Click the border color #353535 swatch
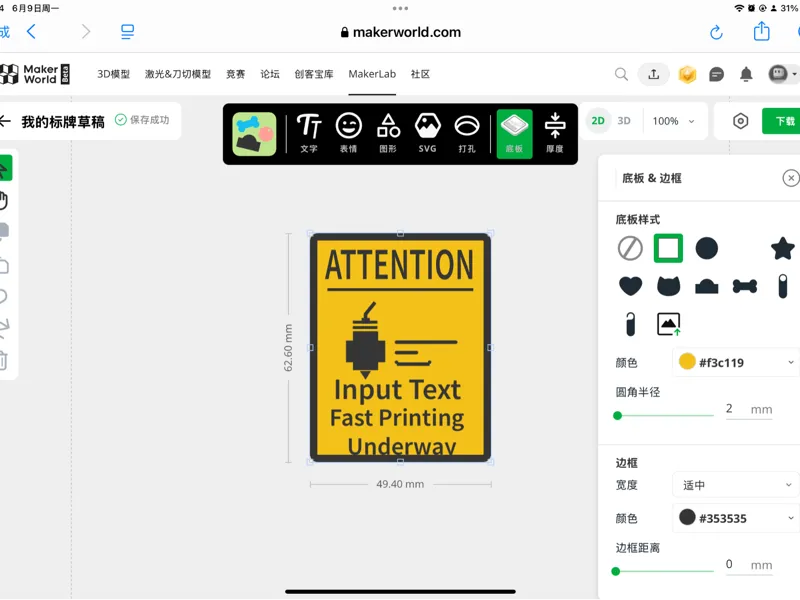Viewport: 800px width, 600px height. point(687,517)
